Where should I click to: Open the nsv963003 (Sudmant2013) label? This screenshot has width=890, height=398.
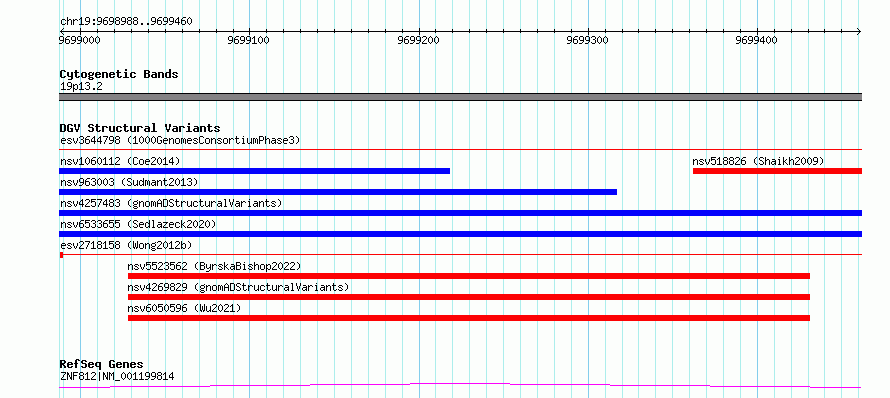(x=129, y=182)
